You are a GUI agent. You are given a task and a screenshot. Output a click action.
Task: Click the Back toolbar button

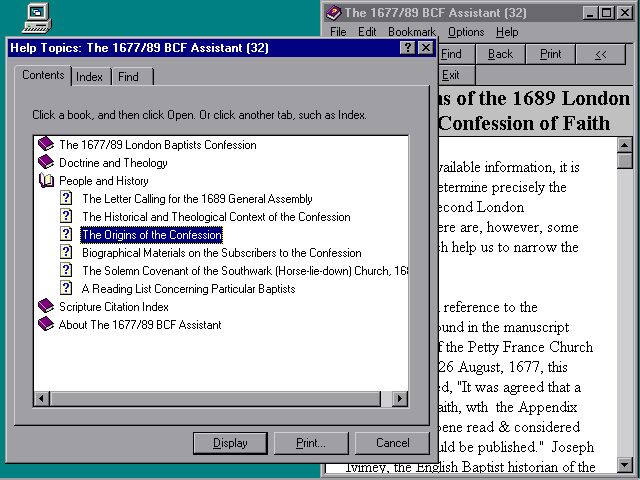(x=500, y=54)
